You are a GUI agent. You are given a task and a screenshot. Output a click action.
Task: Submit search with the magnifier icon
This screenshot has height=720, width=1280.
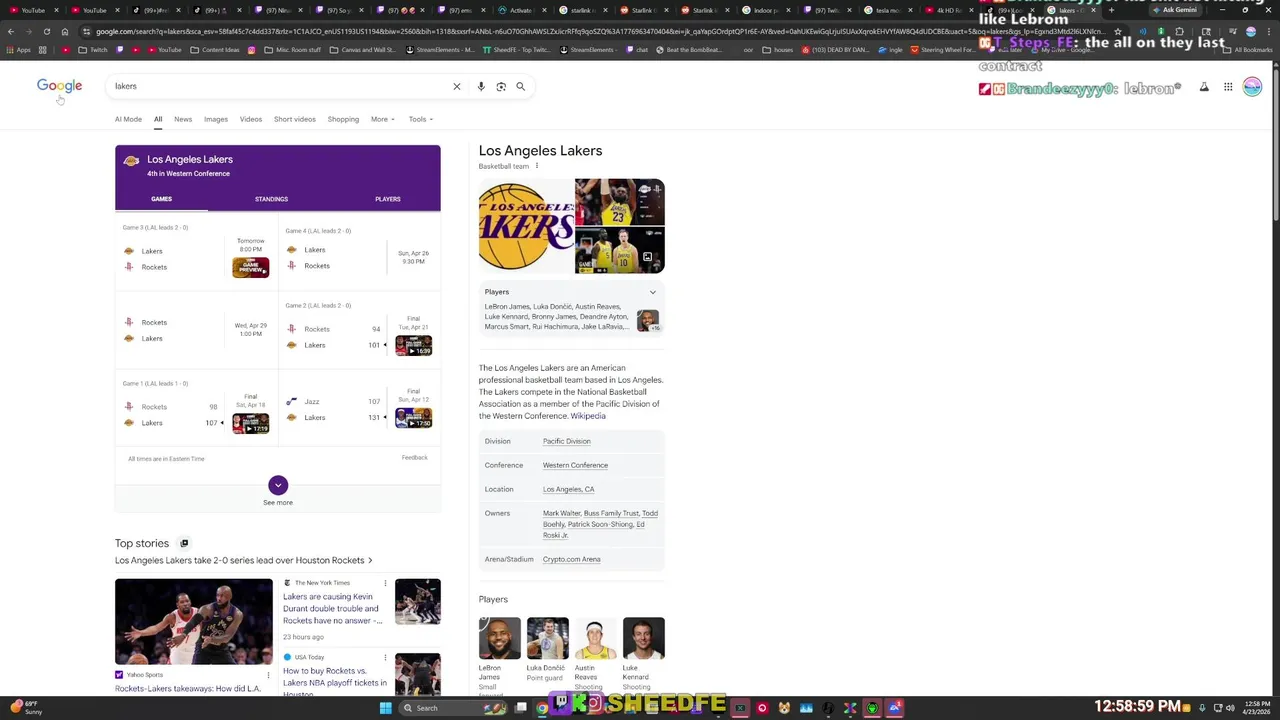(520, 86)
